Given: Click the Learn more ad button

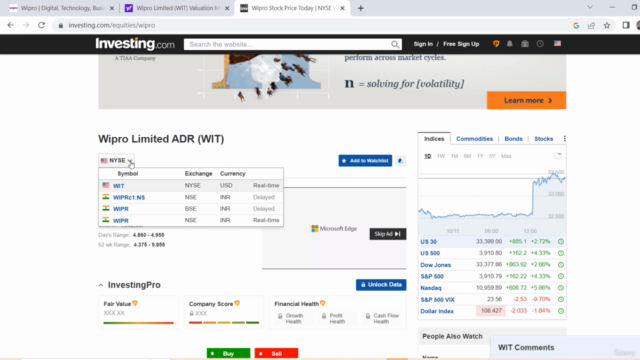Looking at the screenshot, I should click(526, 100).
